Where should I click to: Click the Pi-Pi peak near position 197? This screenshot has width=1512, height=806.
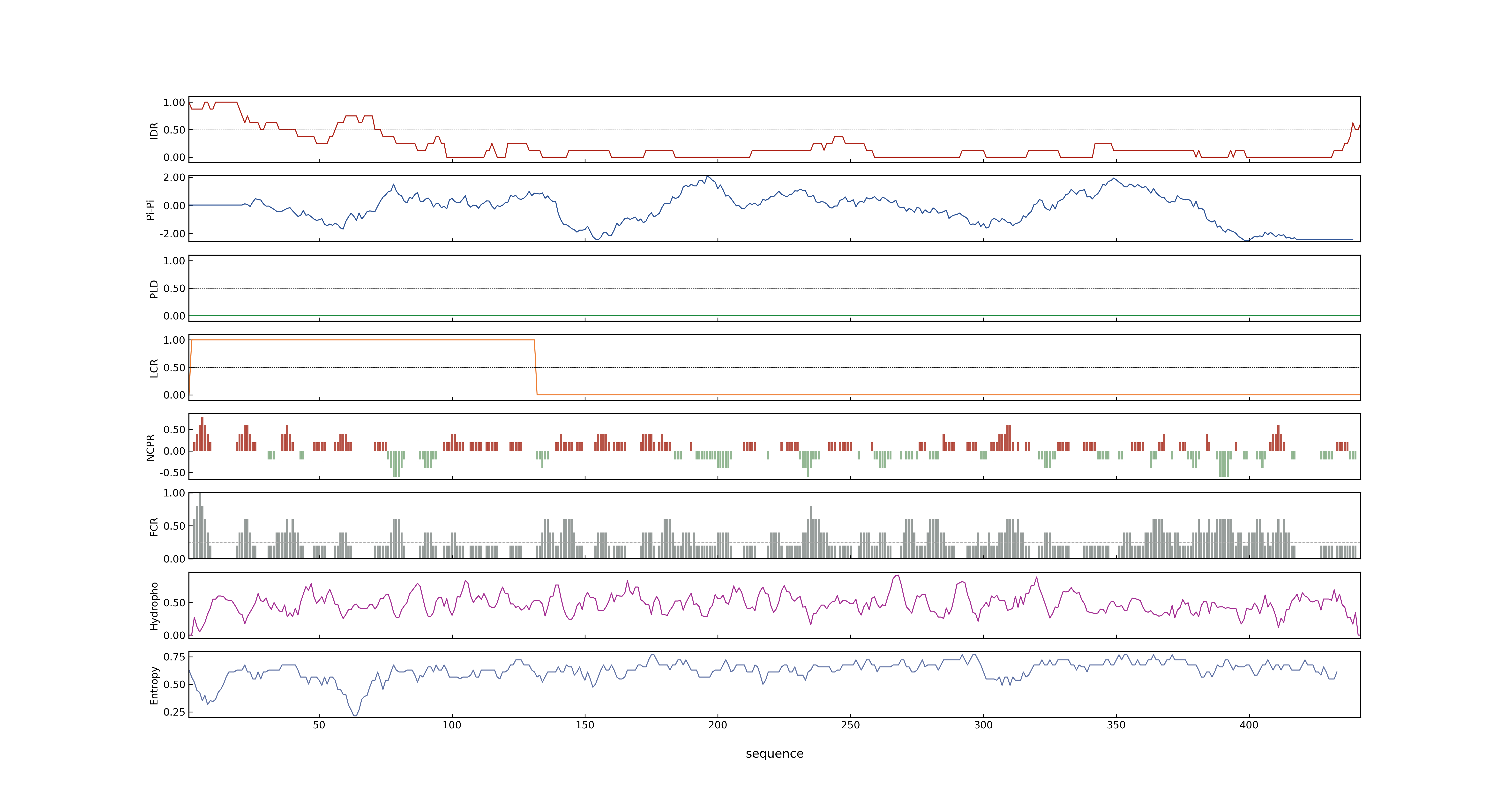pos(707,177)
